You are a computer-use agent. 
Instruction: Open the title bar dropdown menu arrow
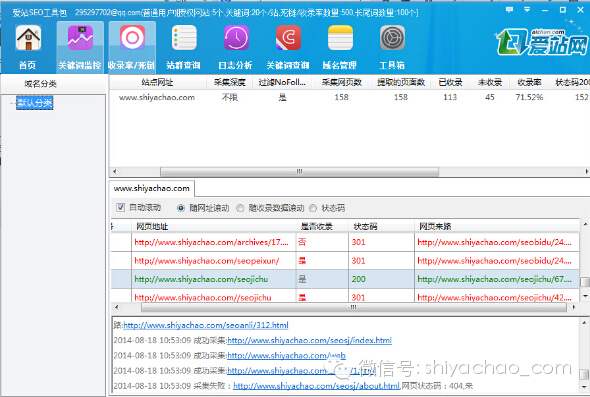coord(527,10)
